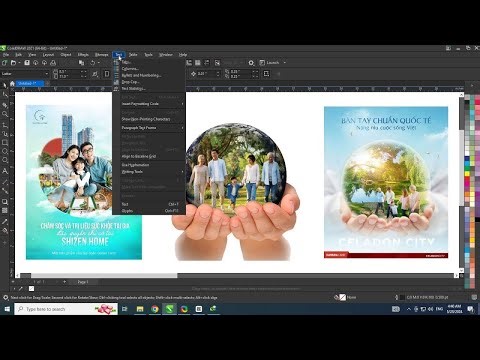Select the Shizen Home poster image
Screen dimensions: 480x360
84,182
